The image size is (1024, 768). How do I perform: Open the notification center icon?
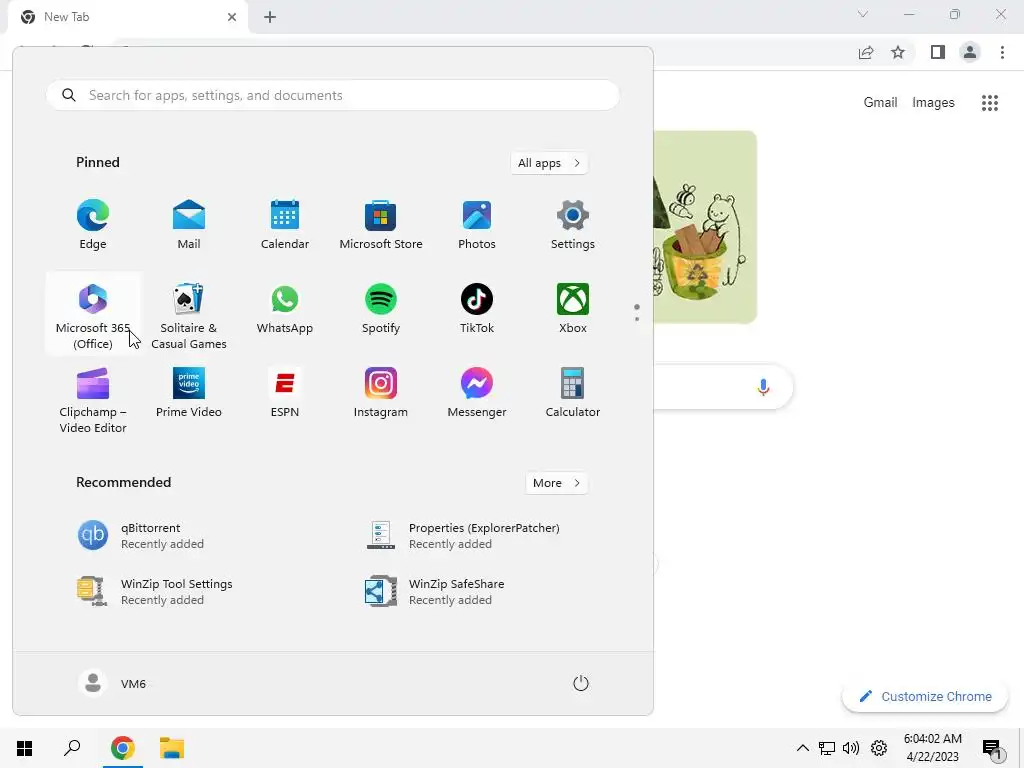point(992,749)
